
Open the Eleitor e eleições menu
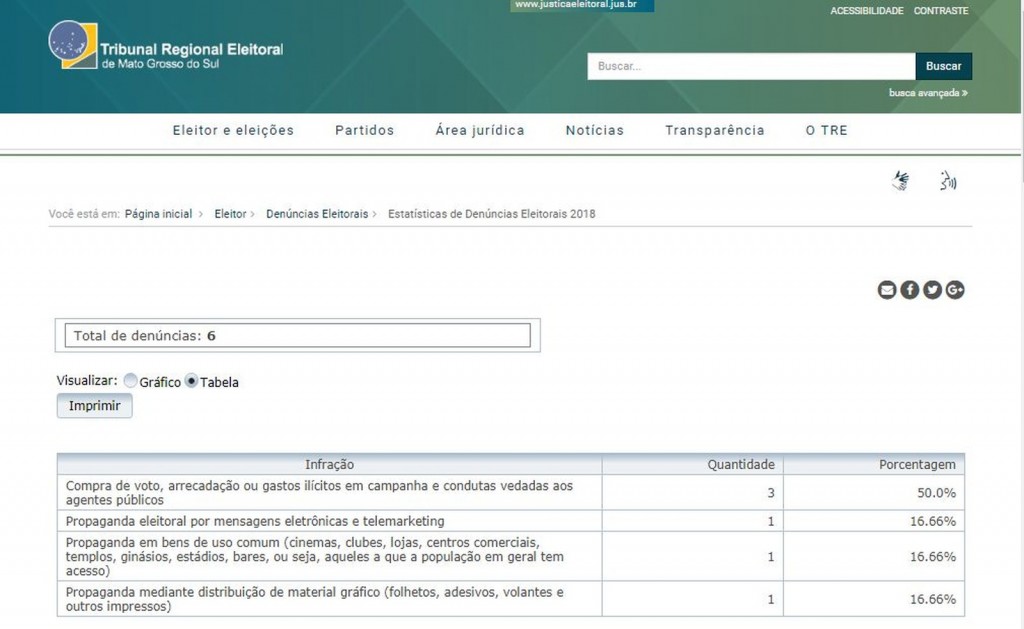pos(233,130)
